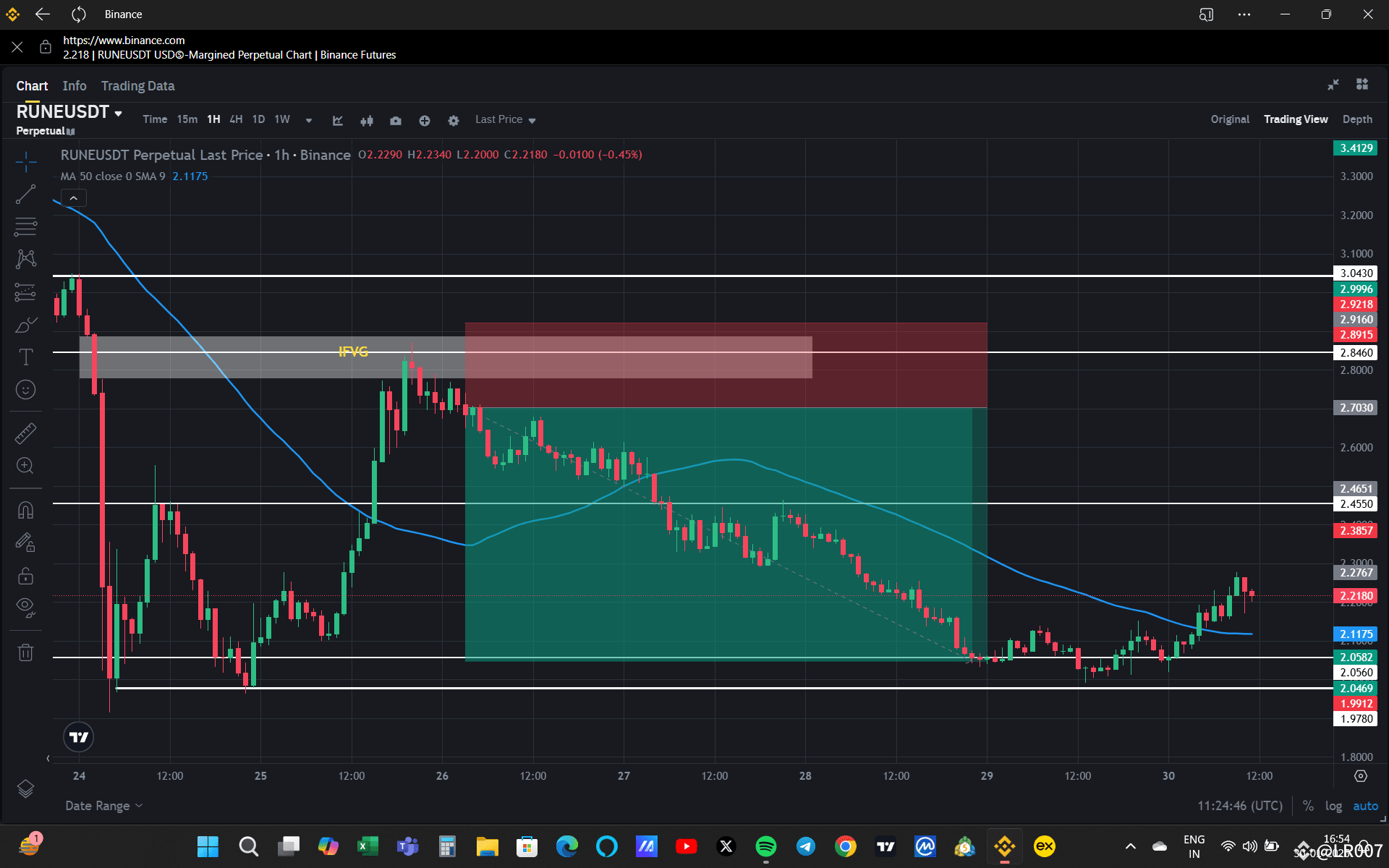1389x868 pixels.
Task: Remove drawings with the trash icon
Action: pos(25,652)
